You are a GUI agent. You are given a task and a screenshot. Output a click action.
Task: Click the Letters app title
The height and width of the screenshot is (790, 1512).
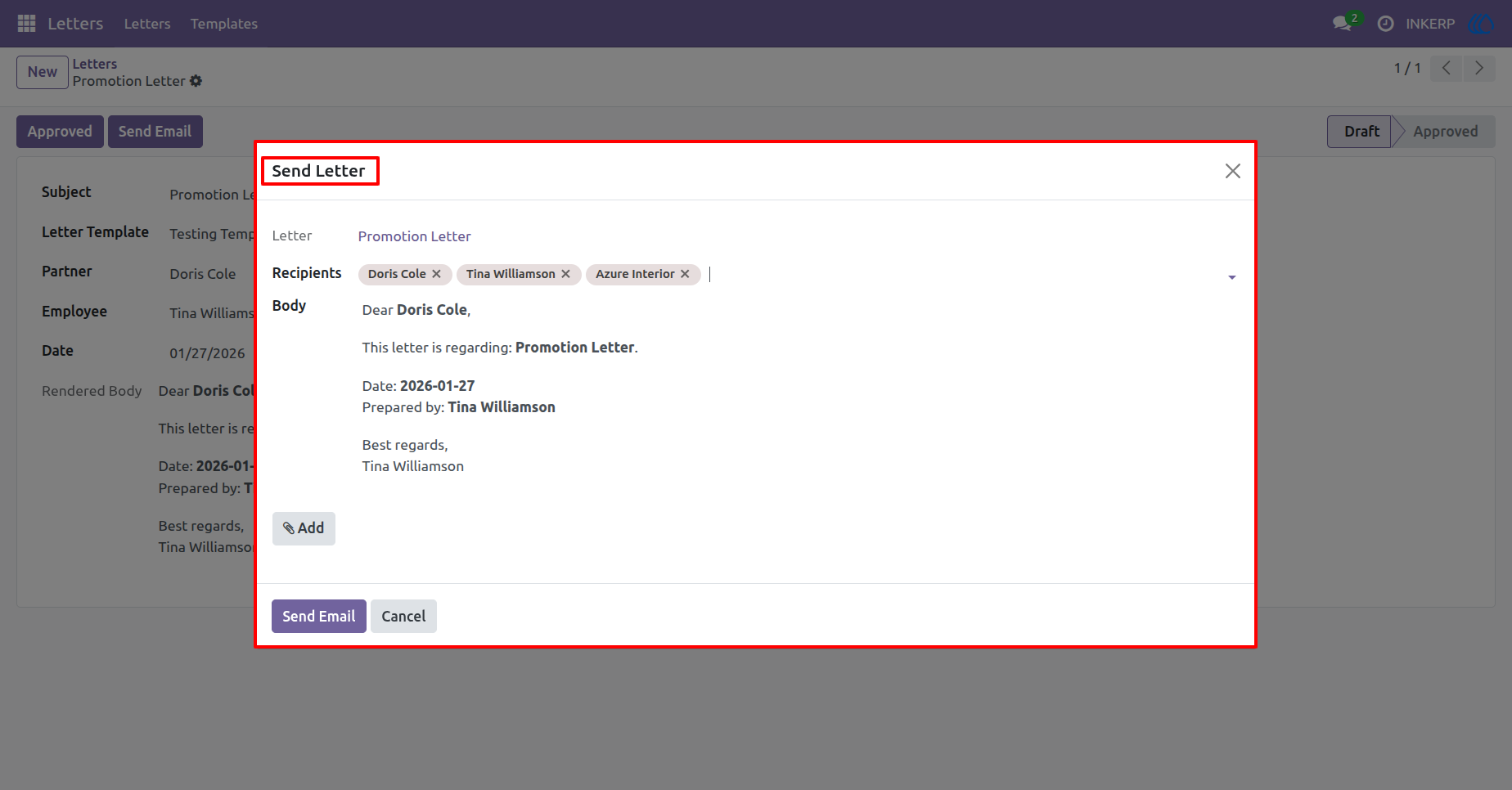click(75, 24)
